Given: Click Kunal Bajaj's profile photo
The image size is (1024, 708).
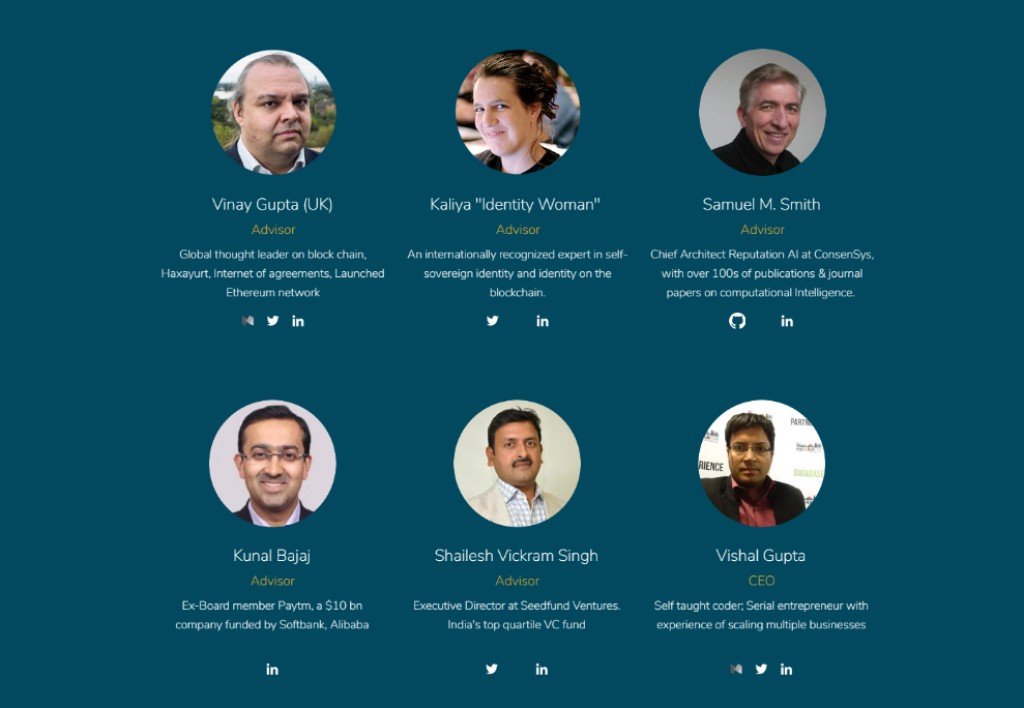Looking at the screenshot, I should (272, 463).
